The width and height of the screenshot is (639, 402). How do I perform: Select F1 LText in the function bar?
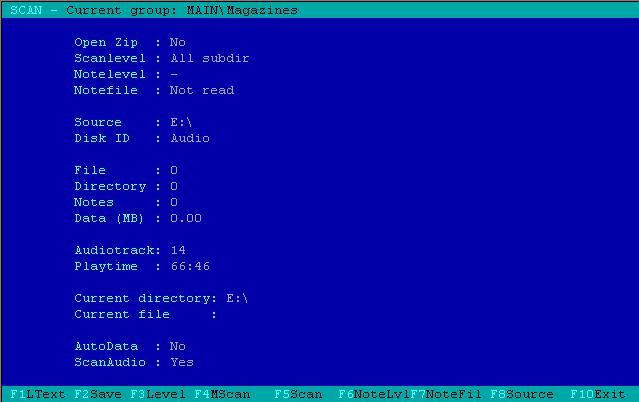click(x=37, y=394)
